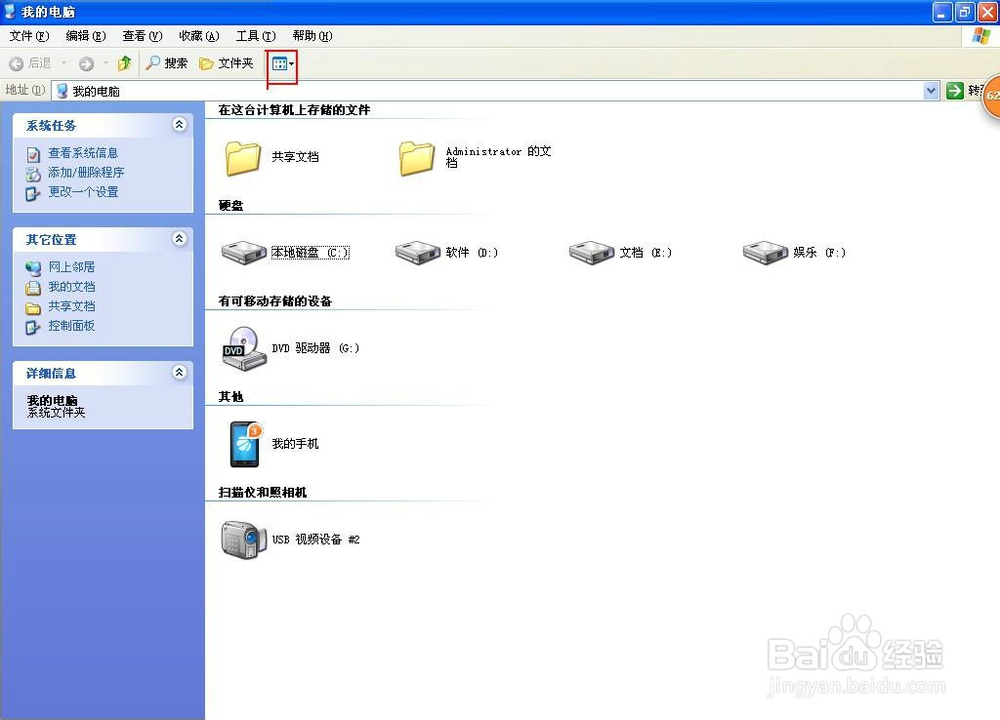Open the 编辑(E) menu
This screenshot has height=720, width=1000.
85,36
